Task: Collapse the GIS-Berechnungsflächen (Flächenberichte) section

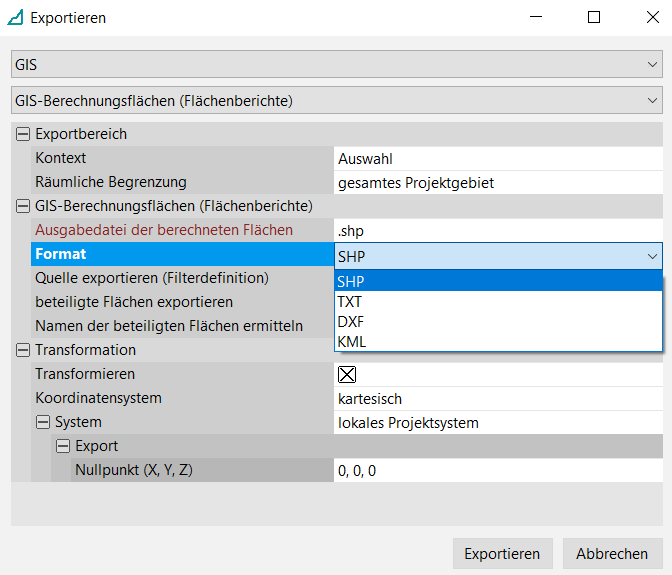Action: click(23, 206)
